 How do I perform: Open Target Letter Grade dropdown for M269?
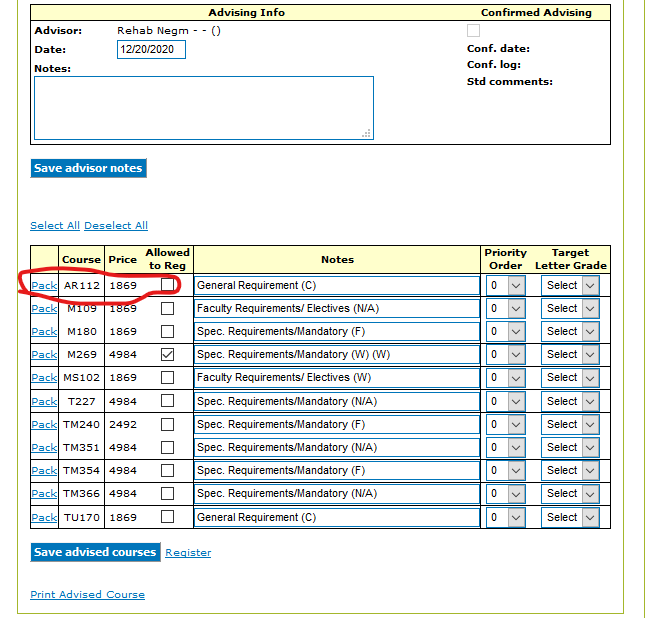click(570, 354)
